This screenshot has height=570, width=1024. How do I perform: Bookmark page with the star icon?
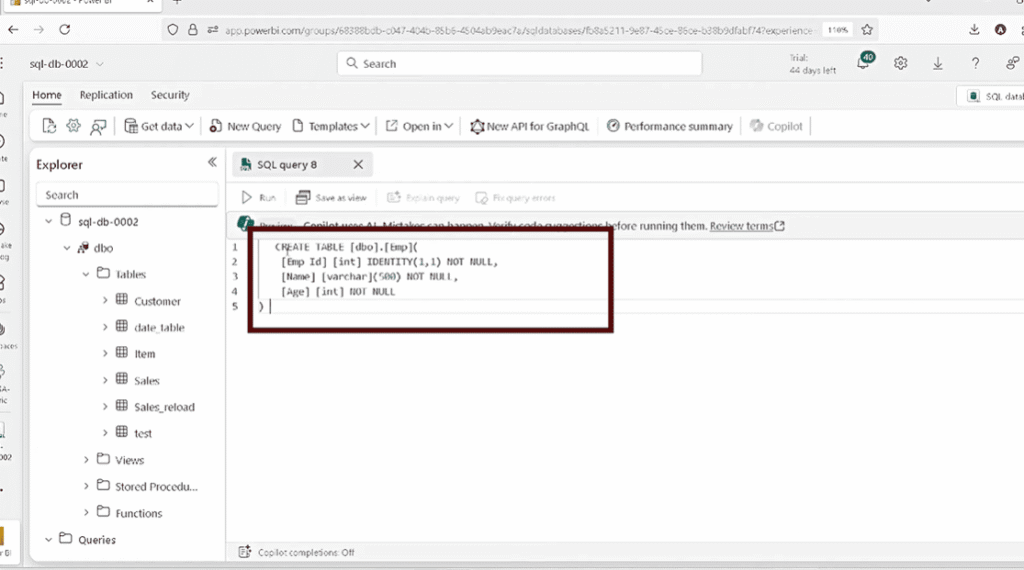pyautogui.click(x=867, y=29)
